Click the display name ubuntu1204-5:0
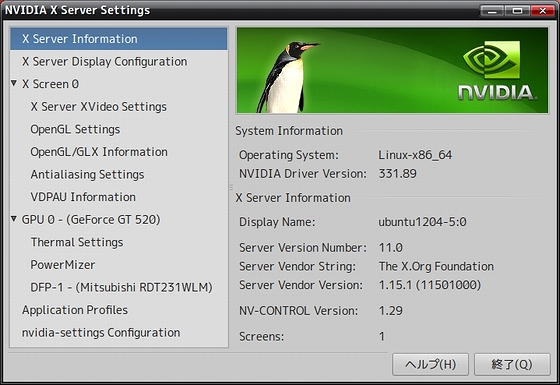 pyautogui.click(x=422, y=222)
